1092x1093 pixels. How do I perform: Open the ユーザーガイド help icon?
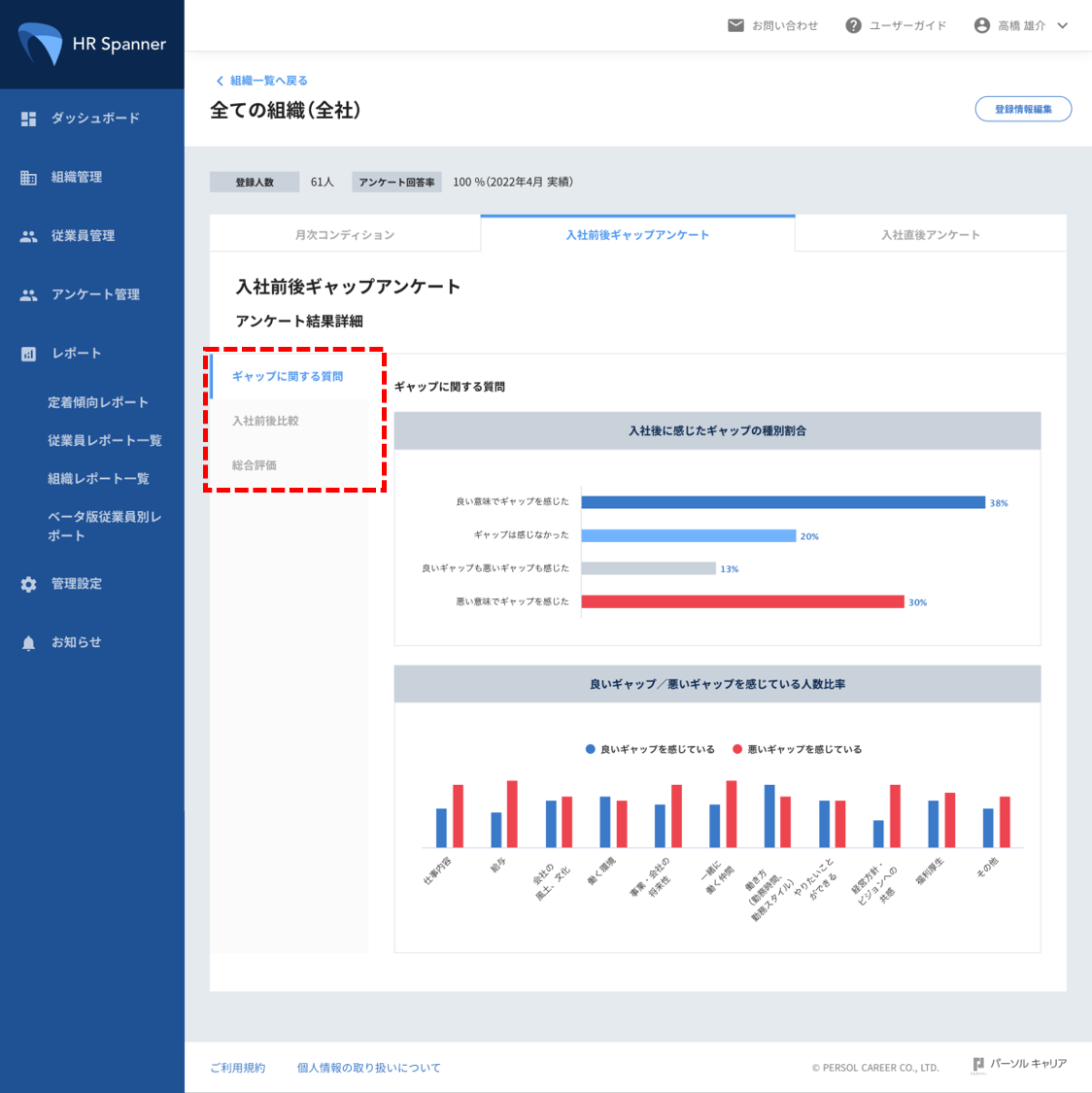coord(853,25)
